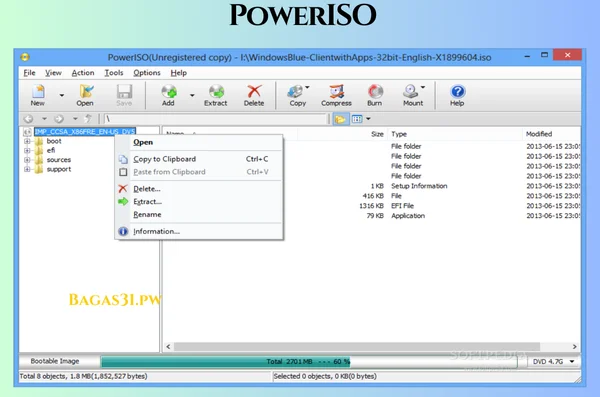Click the Bootable Image status label
This screenshot has height=397, width=600.
pyautogui.click(x=55, y=361)
